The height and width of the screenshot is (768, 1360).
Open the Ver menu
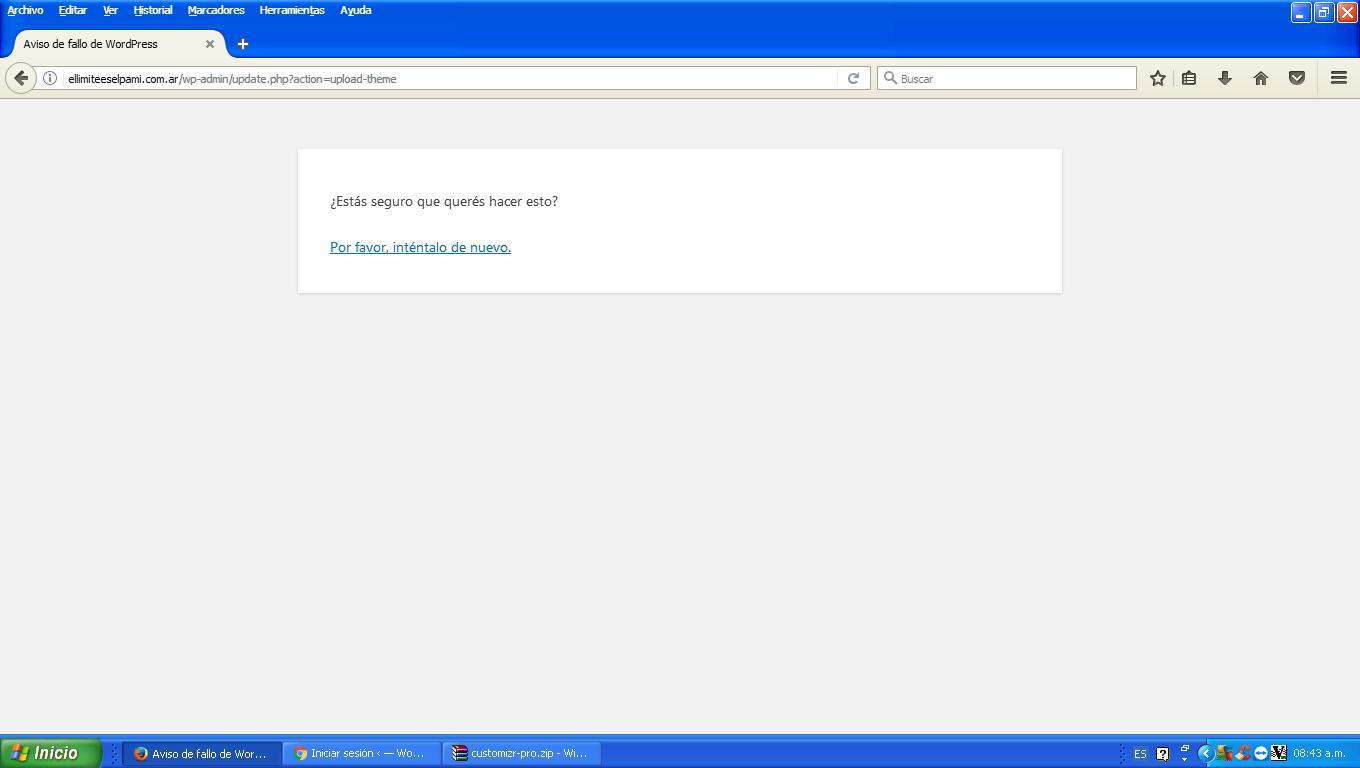pos(110,10)
